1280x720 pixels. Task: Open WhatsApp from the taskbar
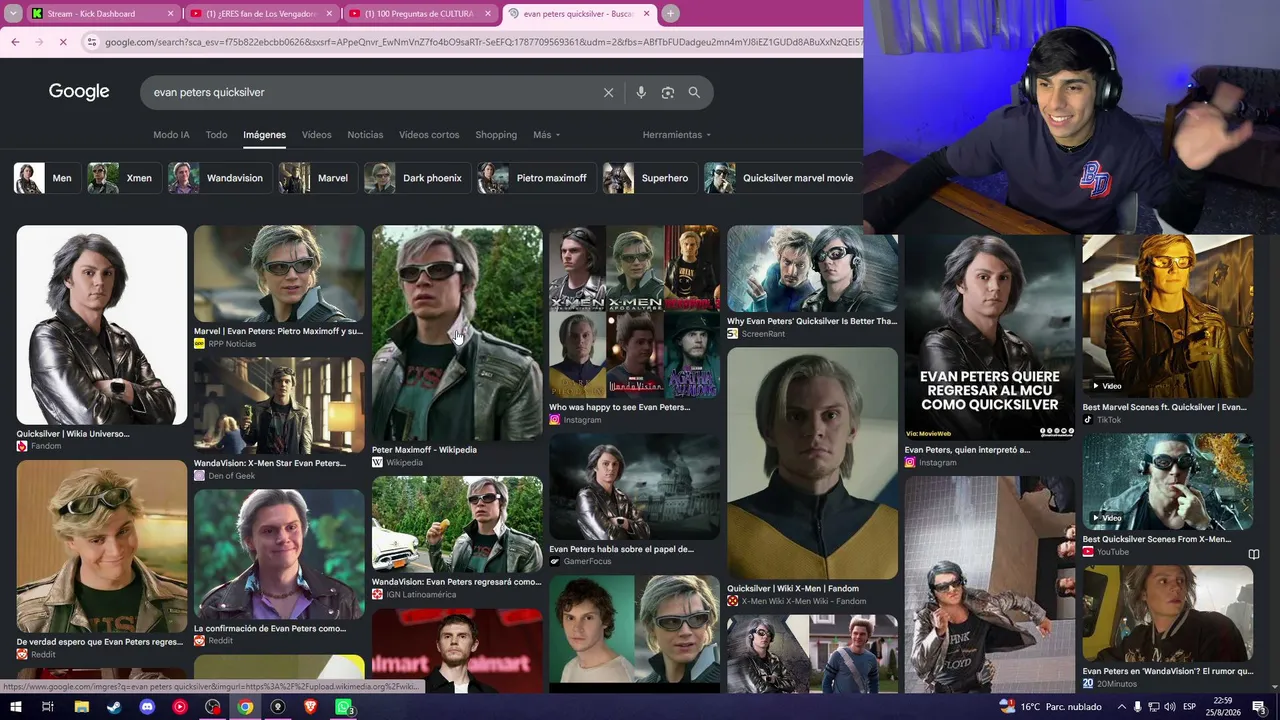click(343, 707)
